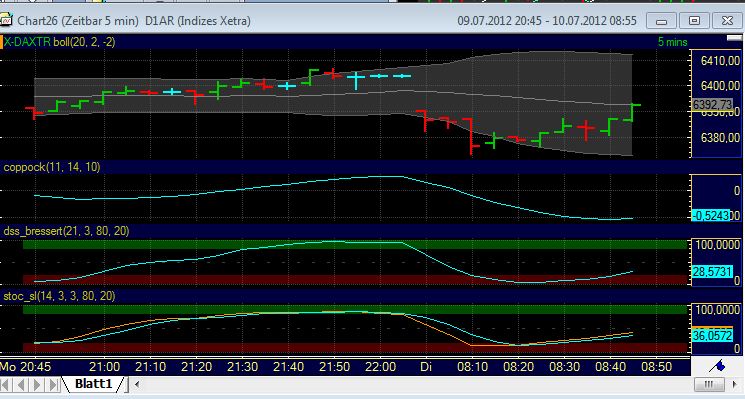745x399 pixels.
Task: Click the Di day separator label on the time axis
Action: 426,367
